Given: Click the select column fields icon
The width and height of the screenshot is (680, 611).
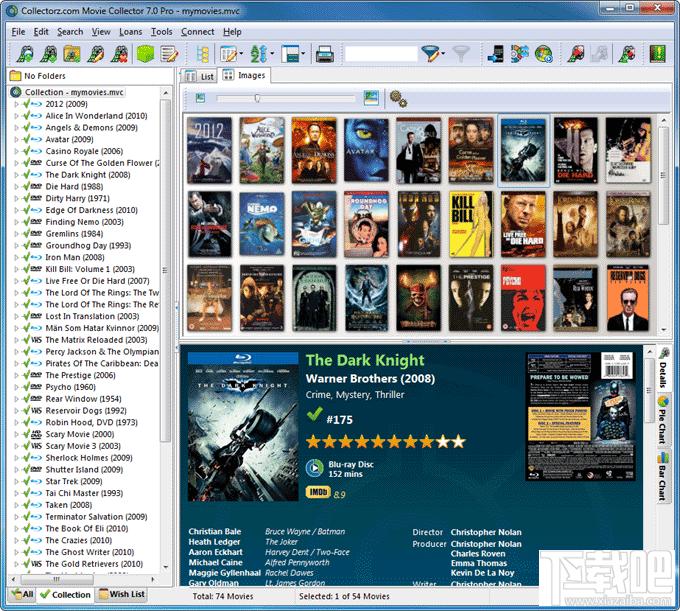Looking at the screenshot, I should click(x=228, y=54).
